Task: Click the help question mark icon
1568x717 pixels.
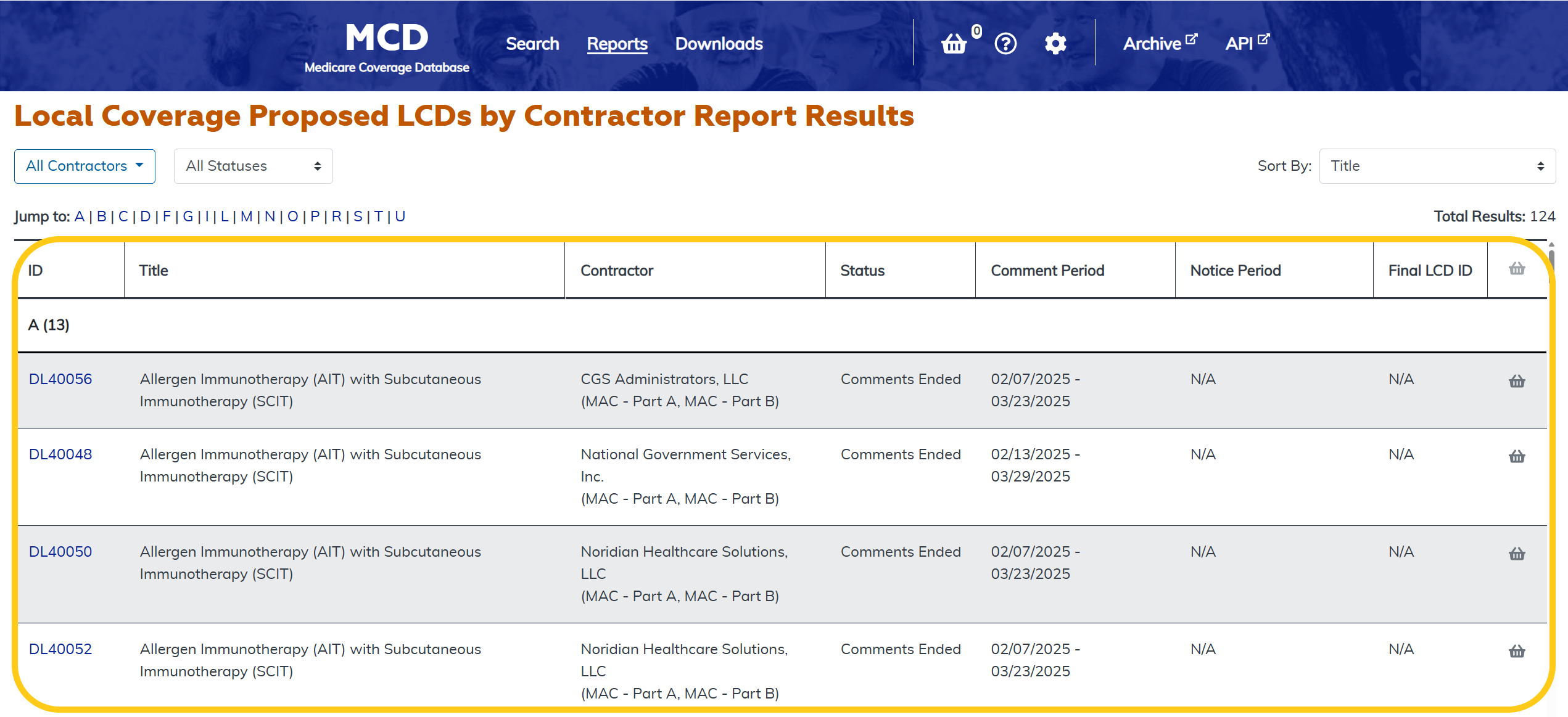Action: [x=1005, y=44]
